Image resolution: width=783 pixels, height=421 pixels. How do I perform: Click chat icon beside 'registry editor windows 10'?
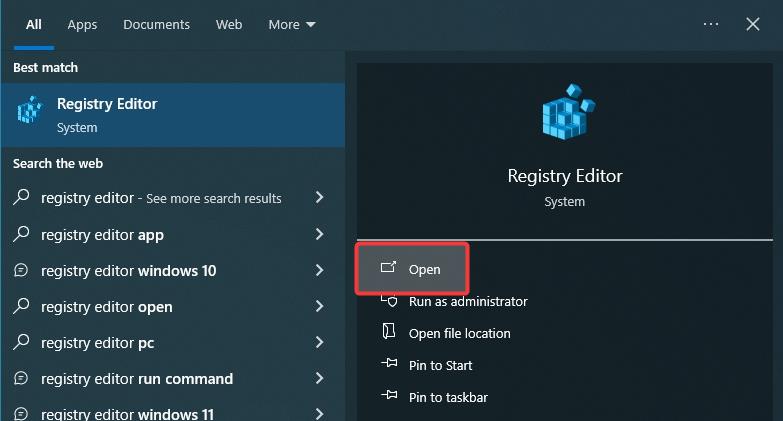(21, 270)
